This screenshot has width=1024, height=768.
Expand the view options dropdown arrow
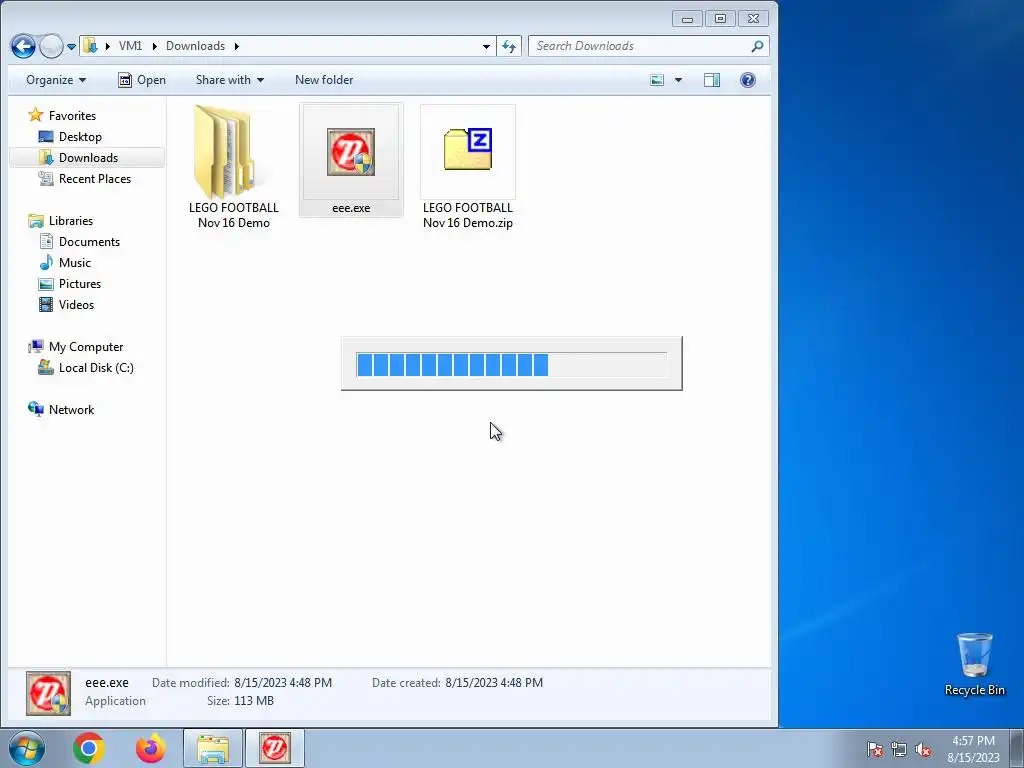pos(678,80)
